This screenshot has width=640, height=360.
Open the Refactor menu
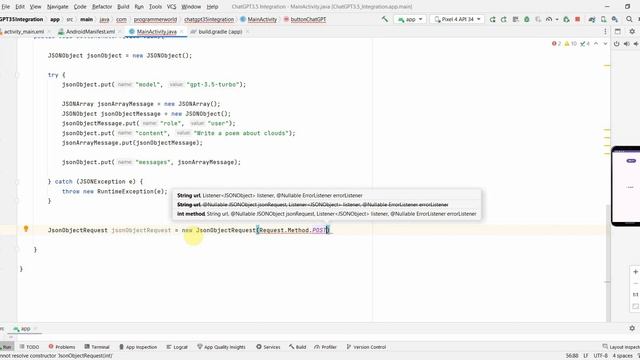(102, 7)
